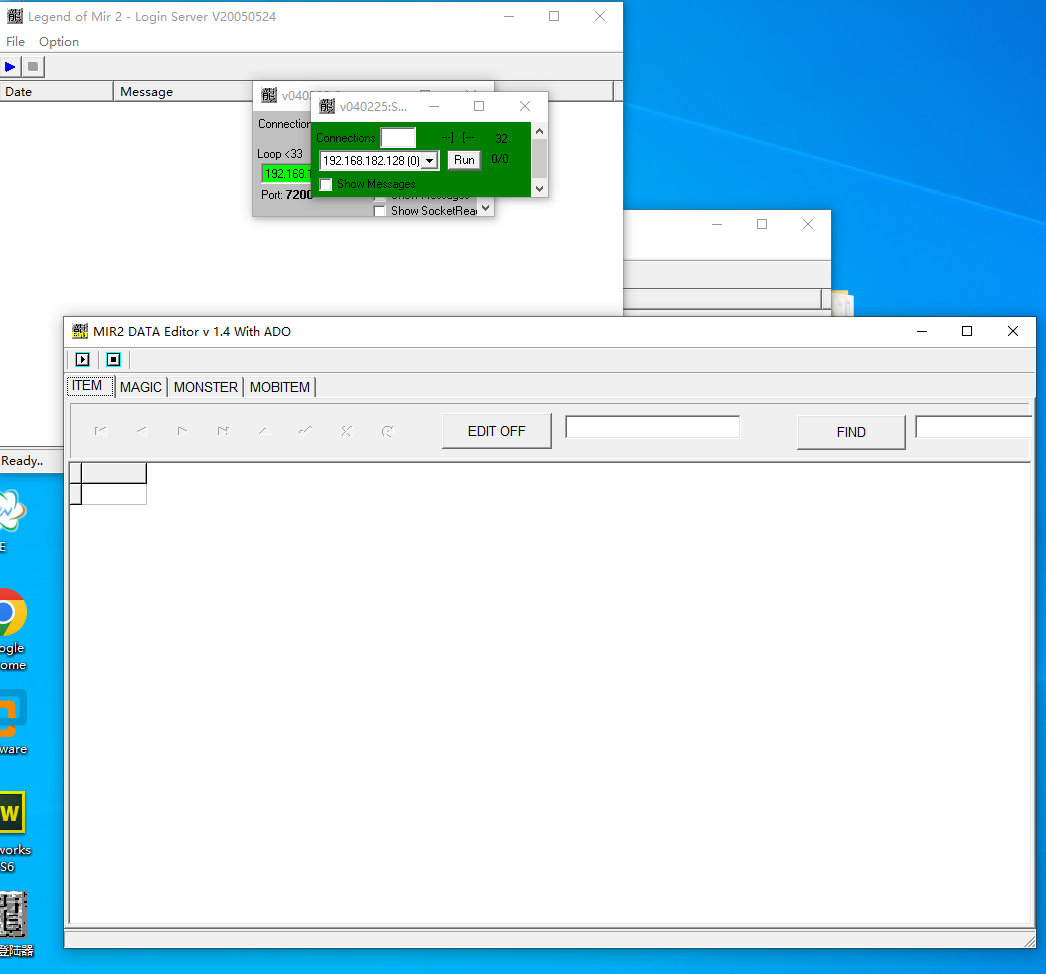Image resolution: width=1046 pixels, height=974 pixels.
Task: Close the blank window behind the editor
Action: tap(808, 224)
